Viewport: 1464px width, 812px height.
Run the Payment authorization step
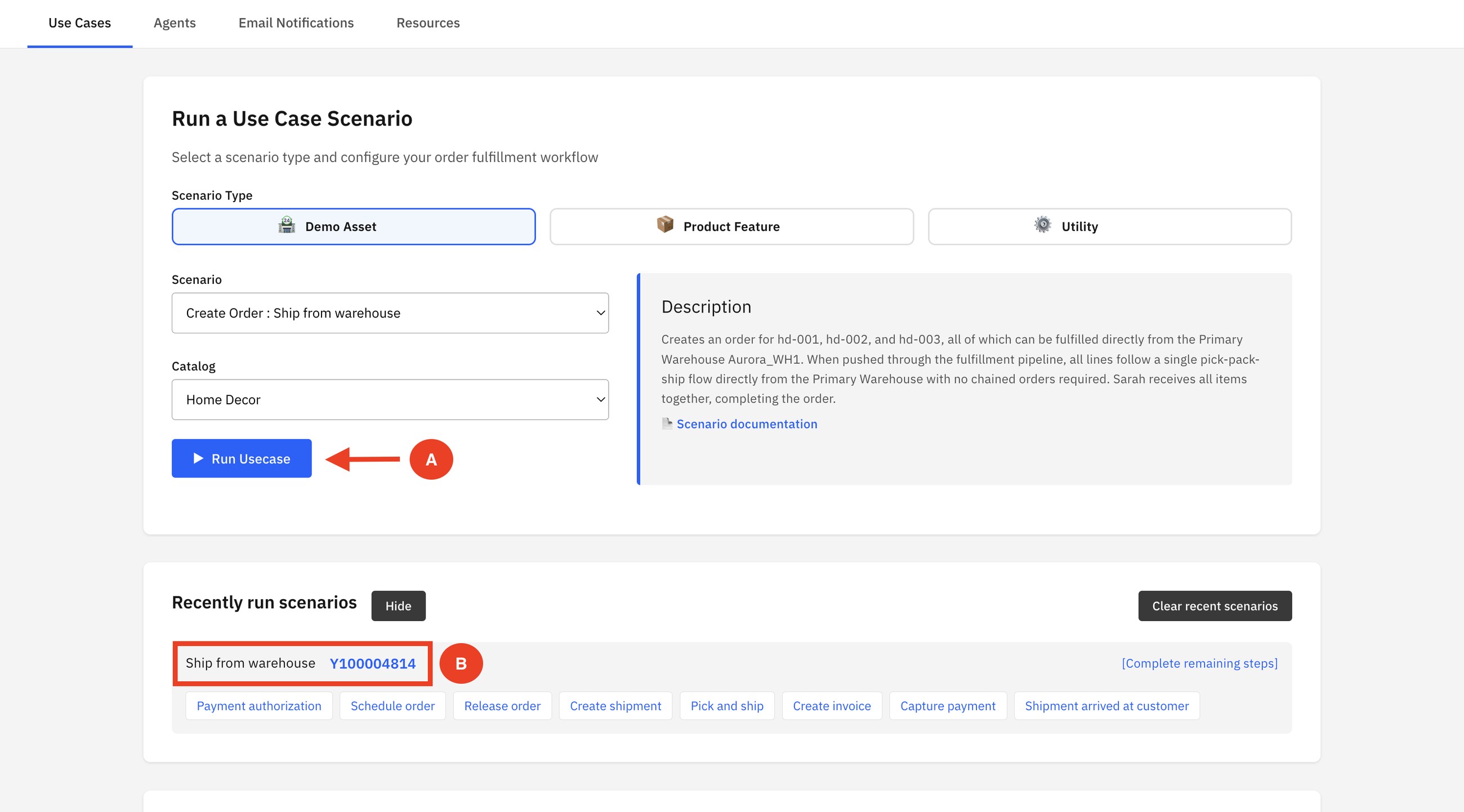click(x=259, y=706)
